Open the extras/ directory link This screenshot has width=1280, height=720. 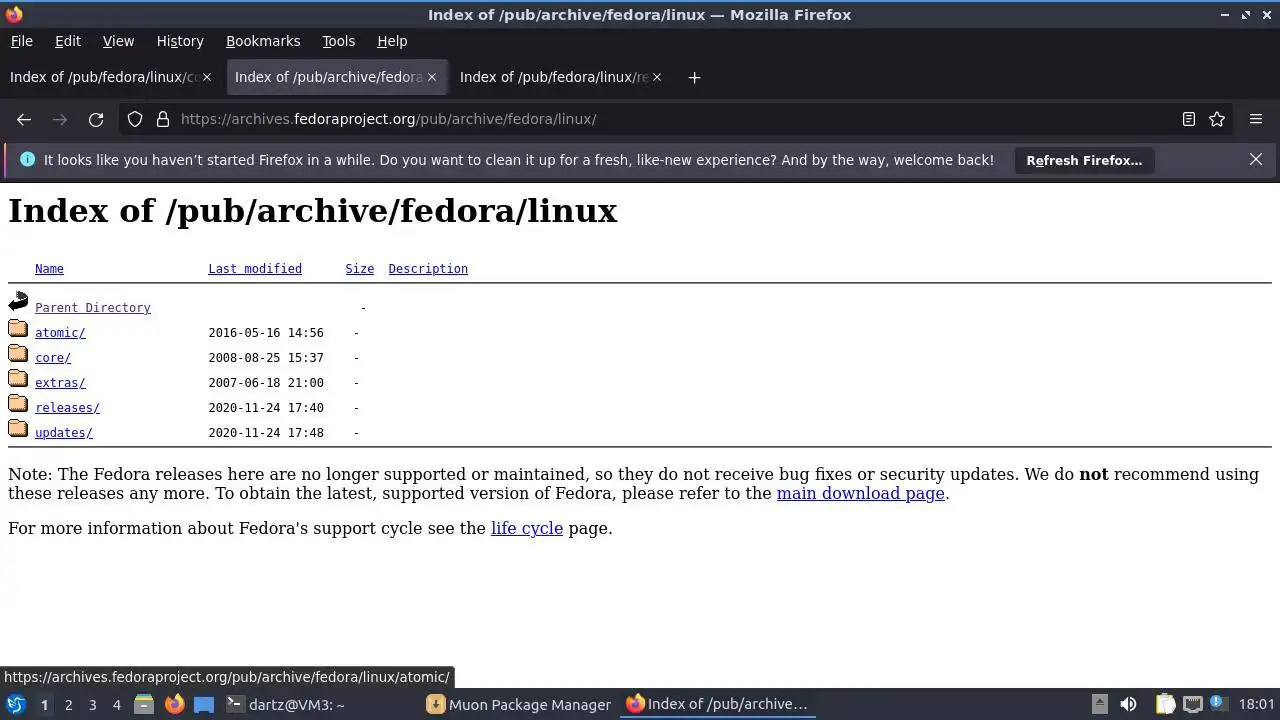60,383
